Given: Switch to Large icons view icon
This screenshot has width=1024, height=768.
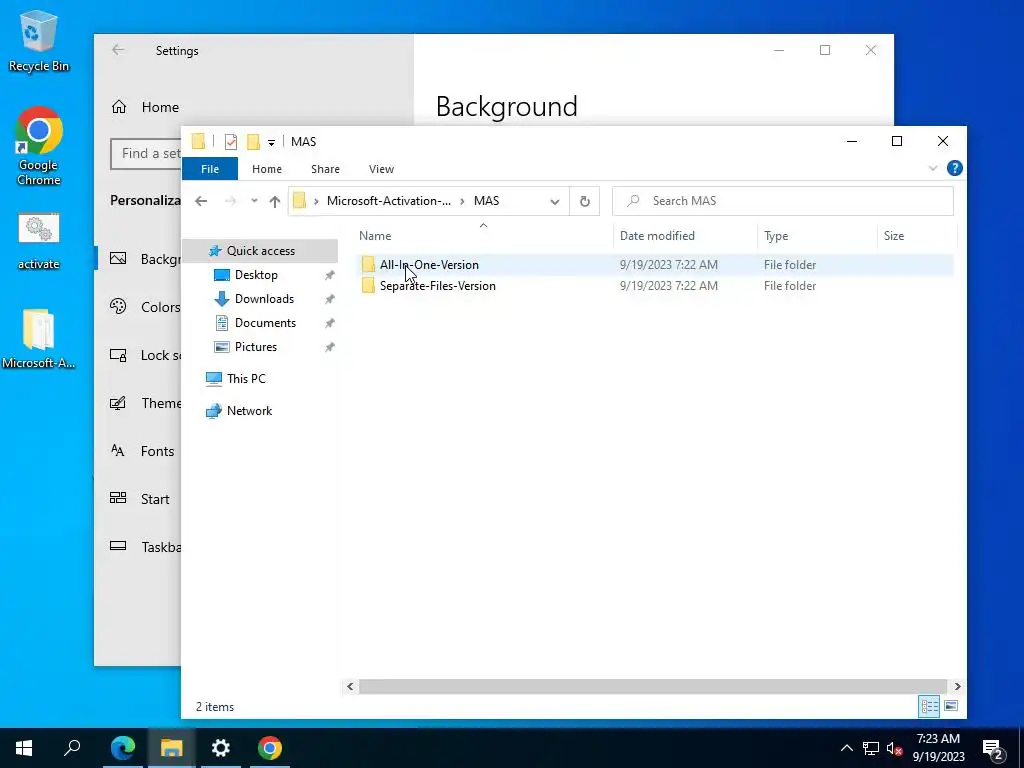Looking at the screenshot, I should 951,706.
